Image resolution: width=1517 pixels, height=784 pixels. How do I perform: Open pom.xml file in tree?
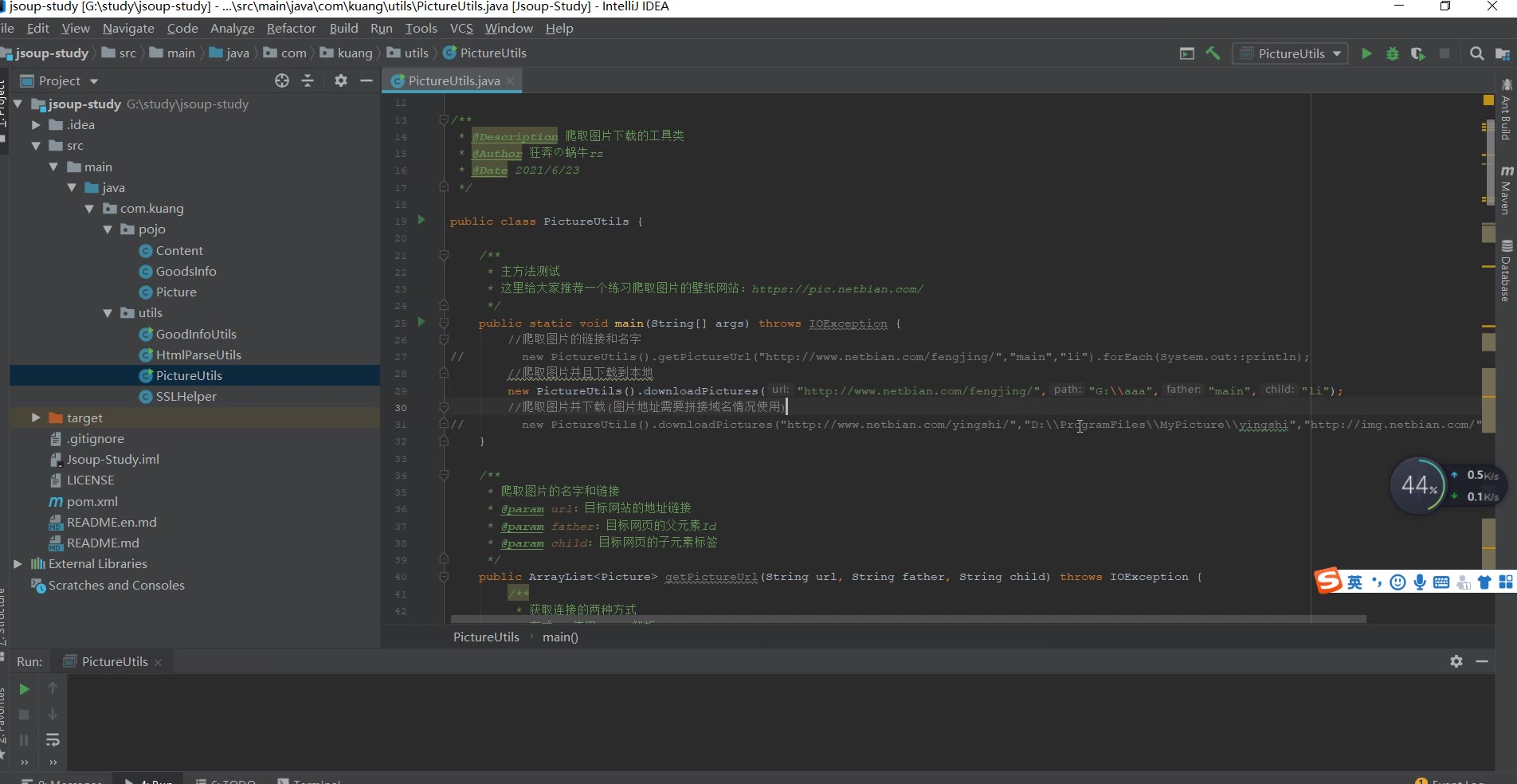pos(92,501)
